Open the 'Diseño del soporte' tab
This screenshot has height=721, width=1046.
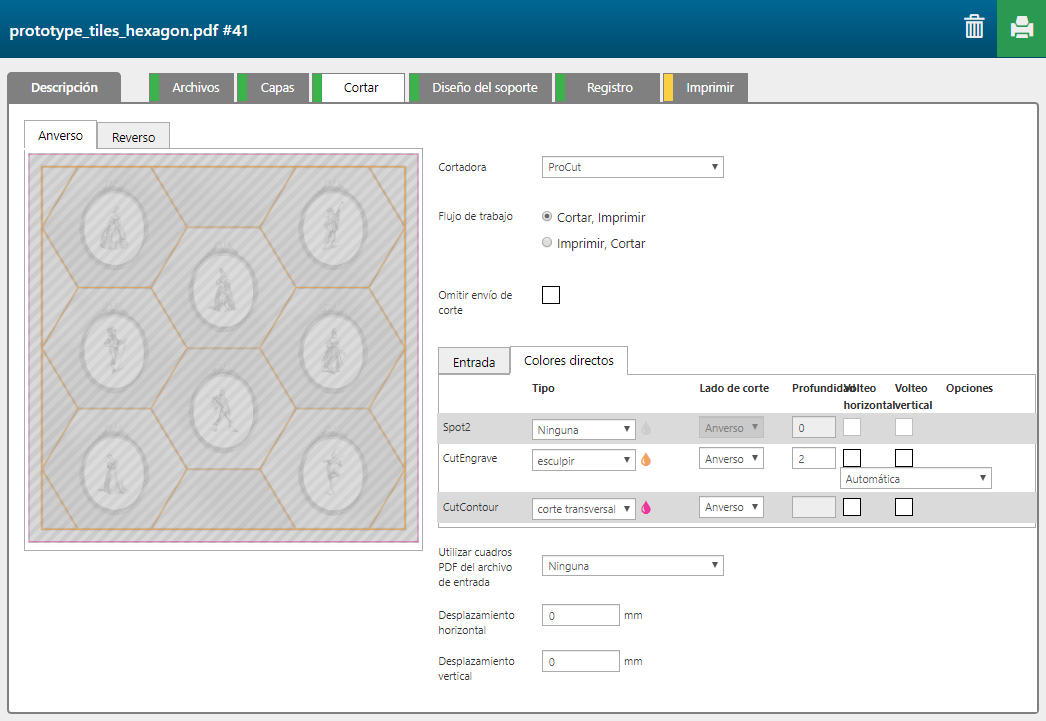484,88
